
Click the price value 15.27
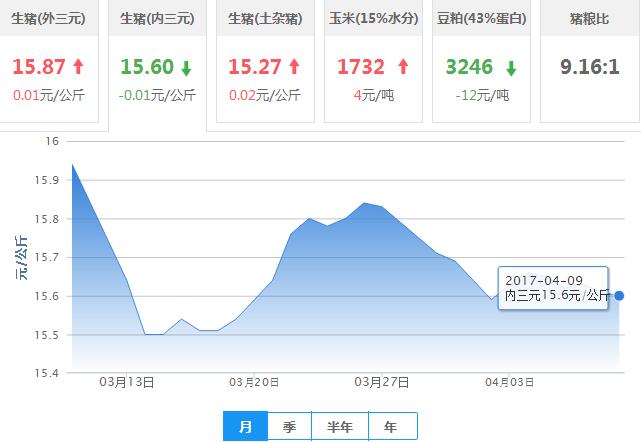[x=255, y=67]
